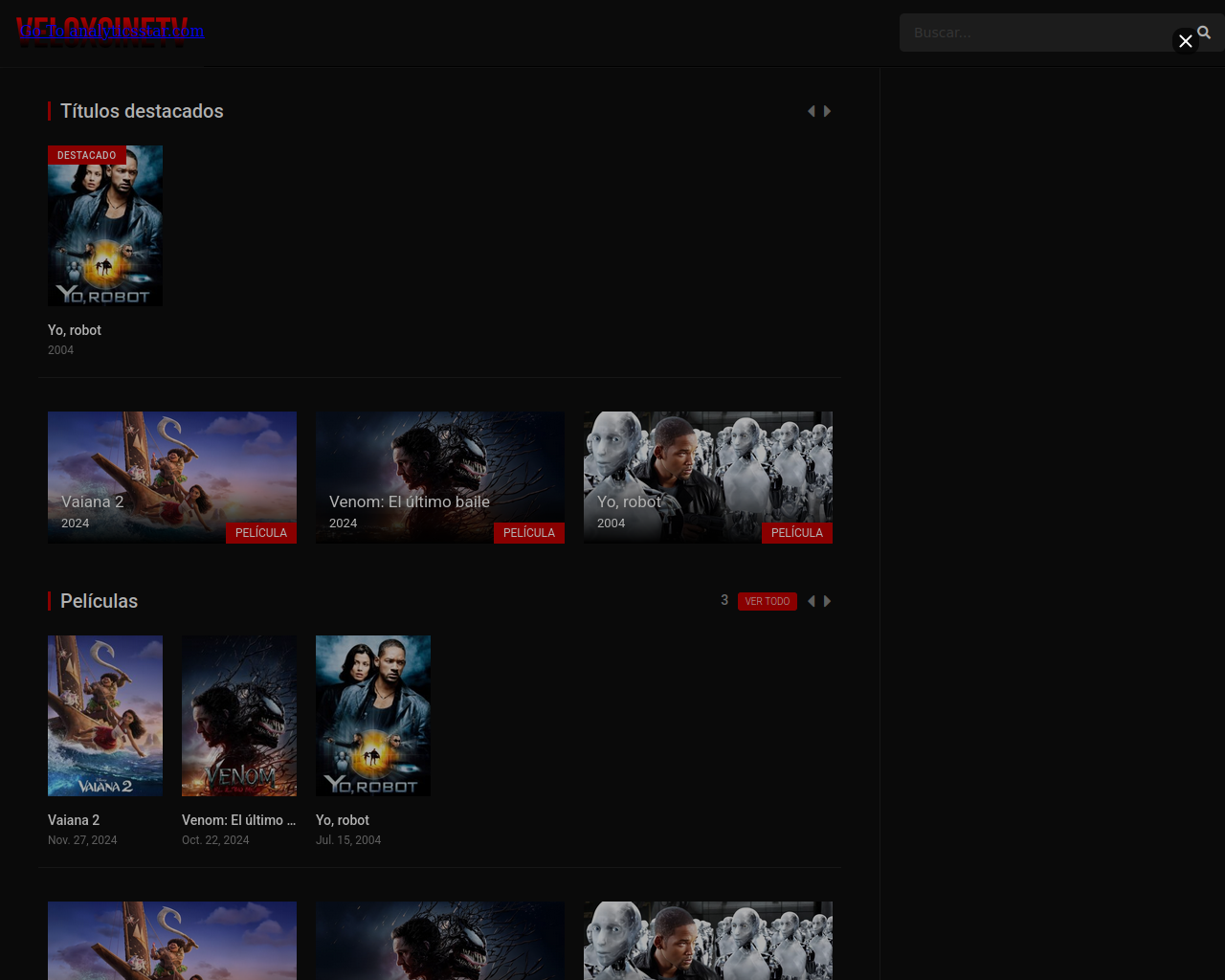This screenshot has width=1225, height=980.
Task: Click the DESTACADO badge on the poster
Action: pos(86,155)
